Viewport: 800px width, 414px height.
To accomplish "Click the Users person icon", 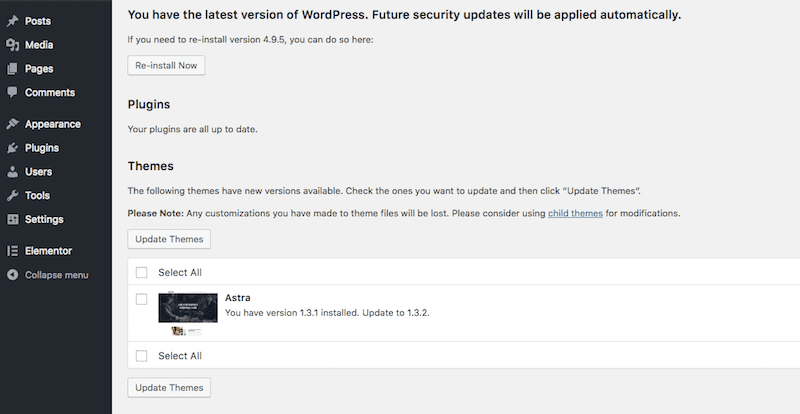I will (13, 172).
